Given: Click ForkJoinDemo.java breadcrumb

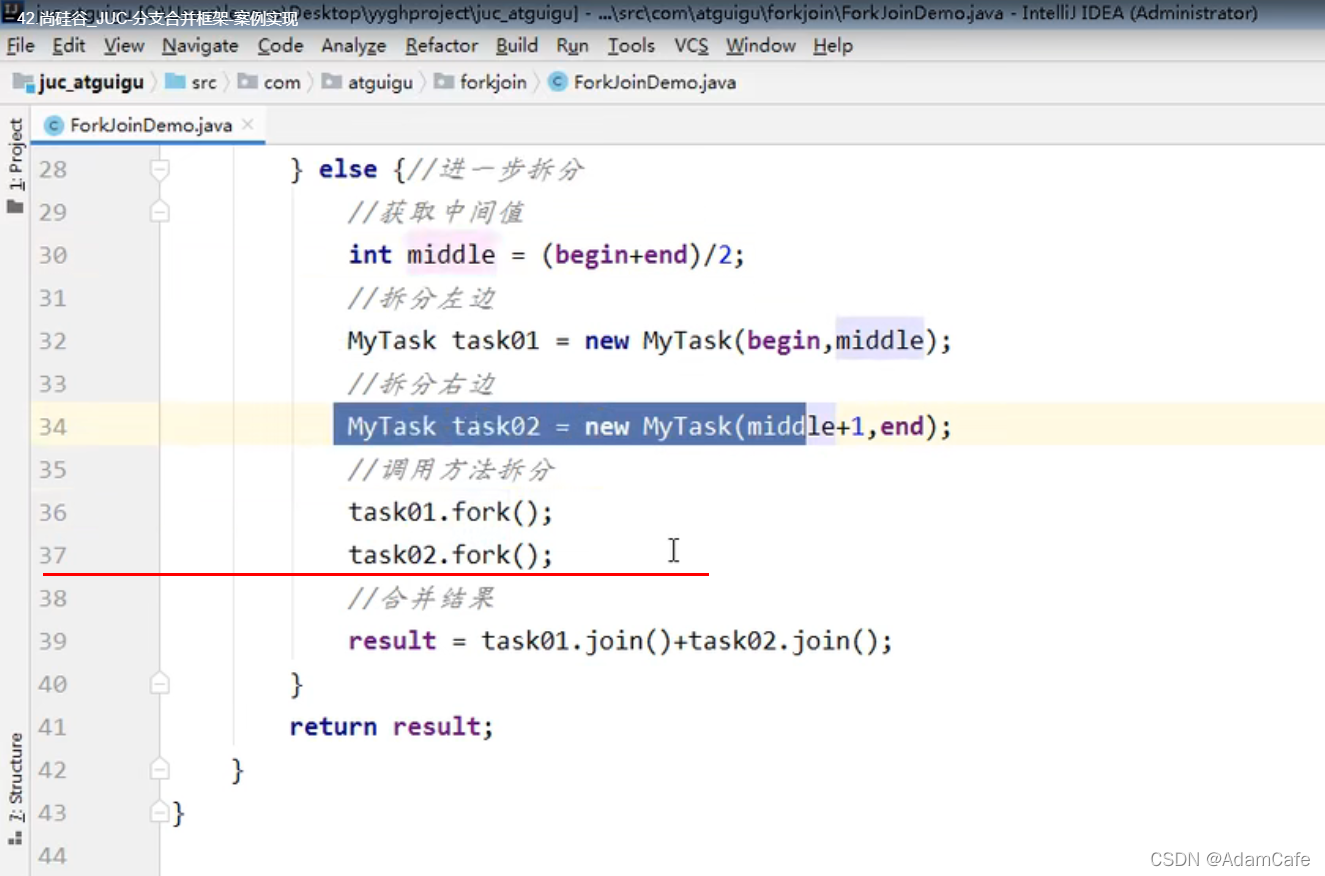Looking at the screenshot, I should point(642,82).
